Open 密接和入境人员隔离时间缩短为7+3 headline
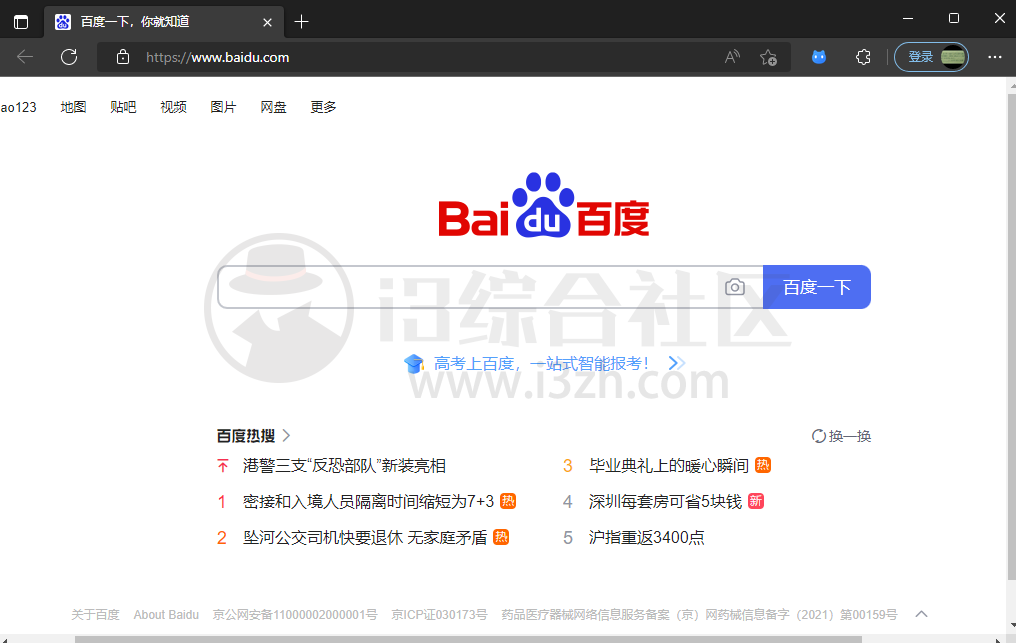1016x643 pixels. coord(368,501)
